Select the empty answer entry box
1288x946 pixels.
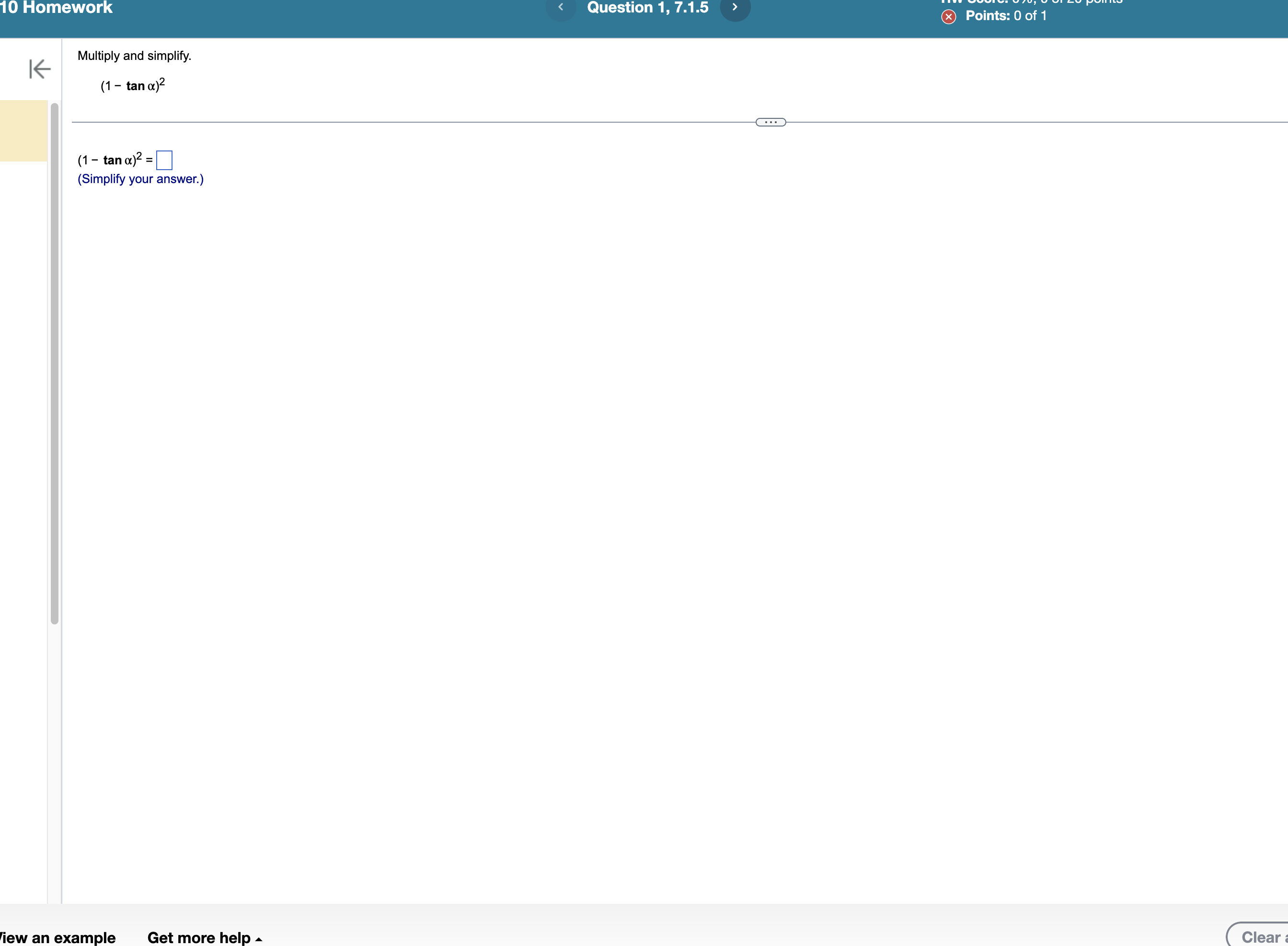coord(164,161)
